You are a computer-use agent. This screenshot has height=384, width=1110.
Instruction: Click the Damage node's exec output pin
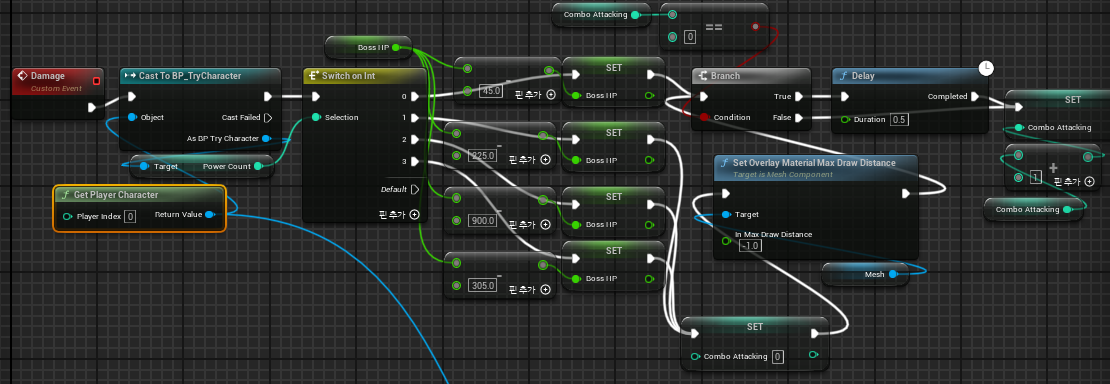click(92, 107)
